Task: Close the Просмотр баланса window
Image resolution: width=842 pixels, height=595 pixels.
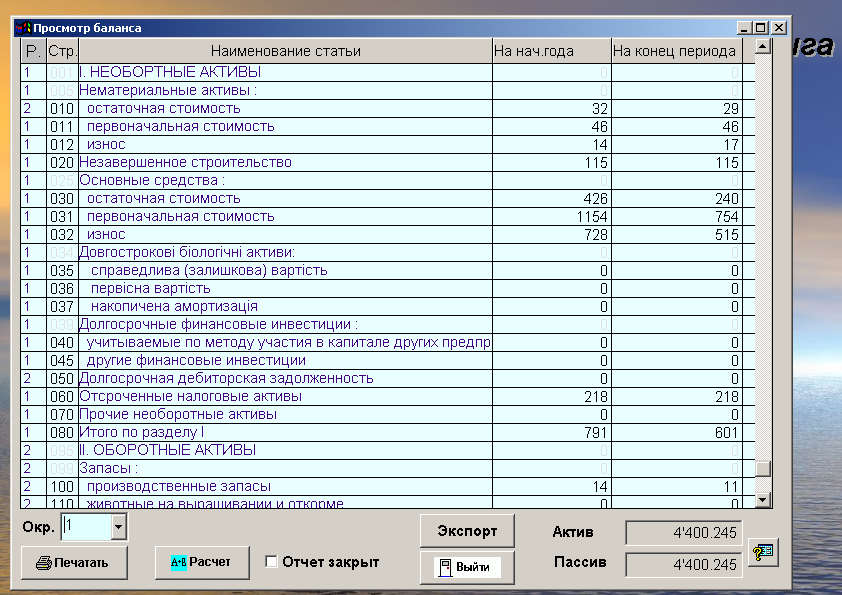Action: [x=778, y=28]
